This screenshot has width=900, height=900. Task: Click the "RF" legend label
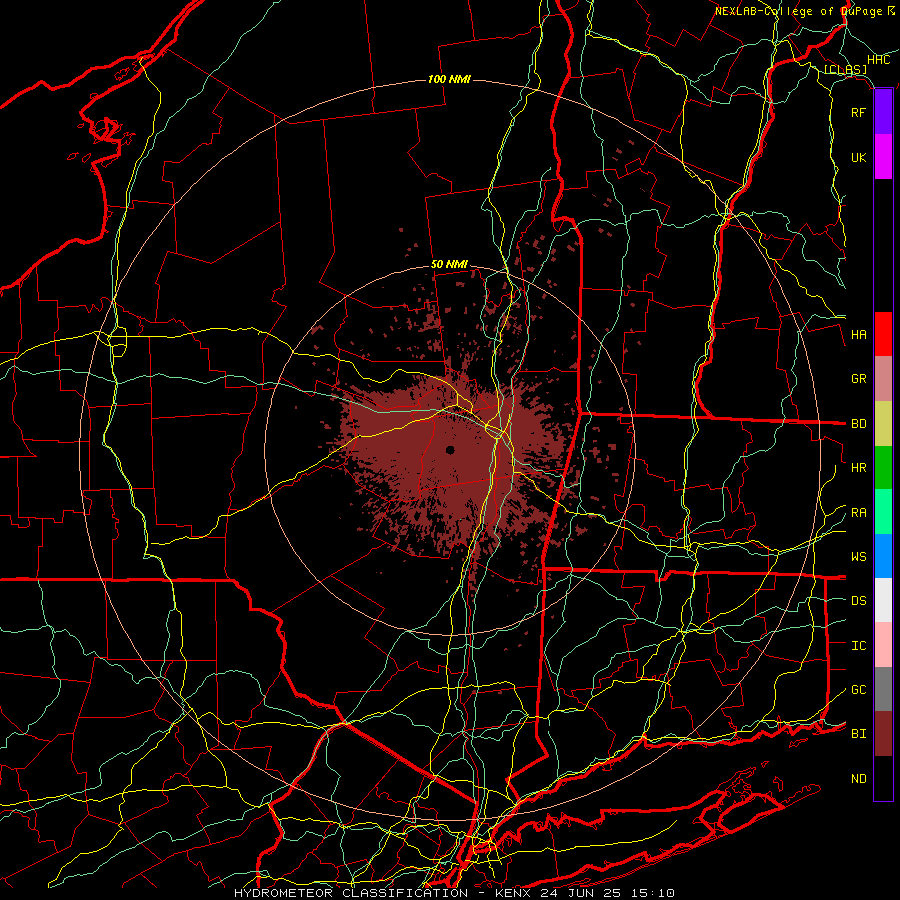point(858,112)
